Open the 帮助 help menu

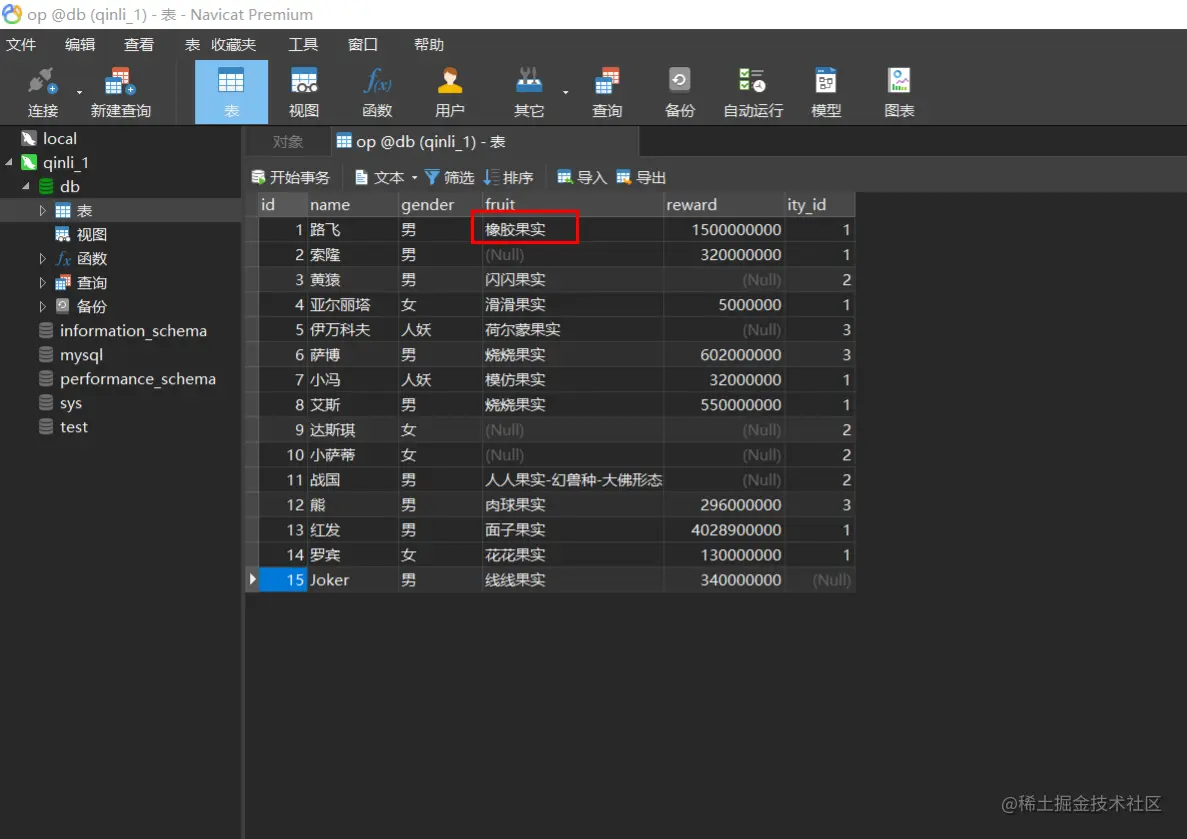coord(428,45)
